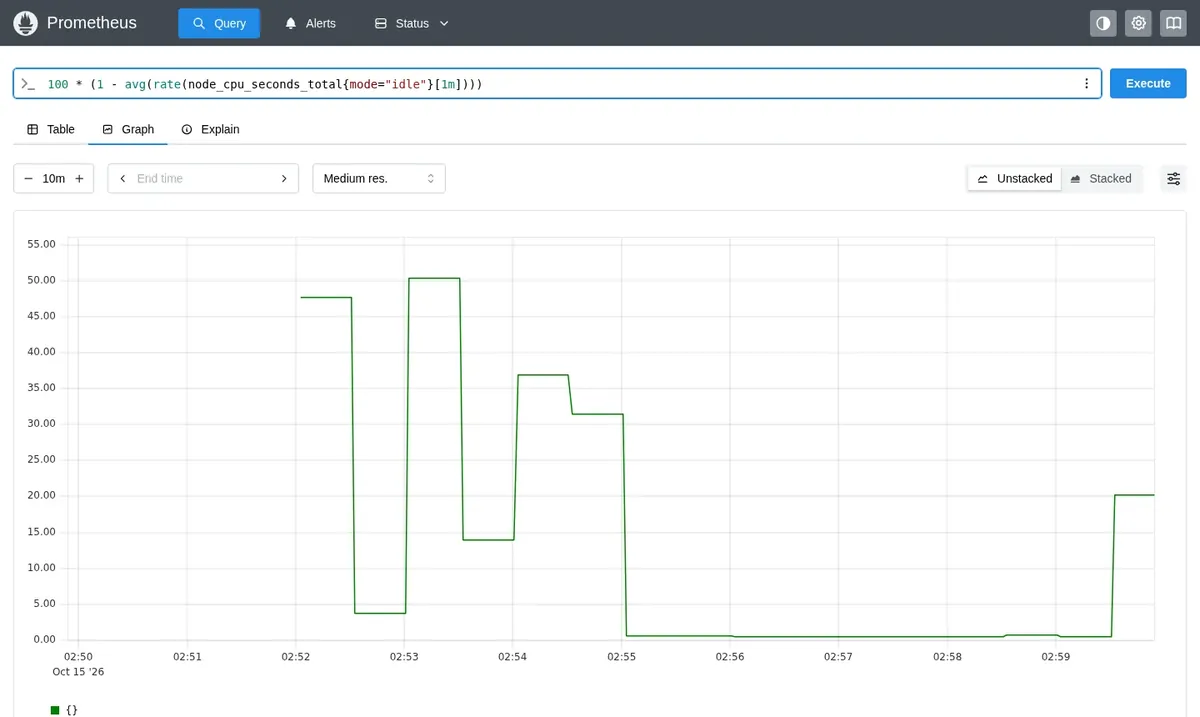Go to next end time arrow
This screenshot has width=1200, height=717.
[x=284, y=178]
